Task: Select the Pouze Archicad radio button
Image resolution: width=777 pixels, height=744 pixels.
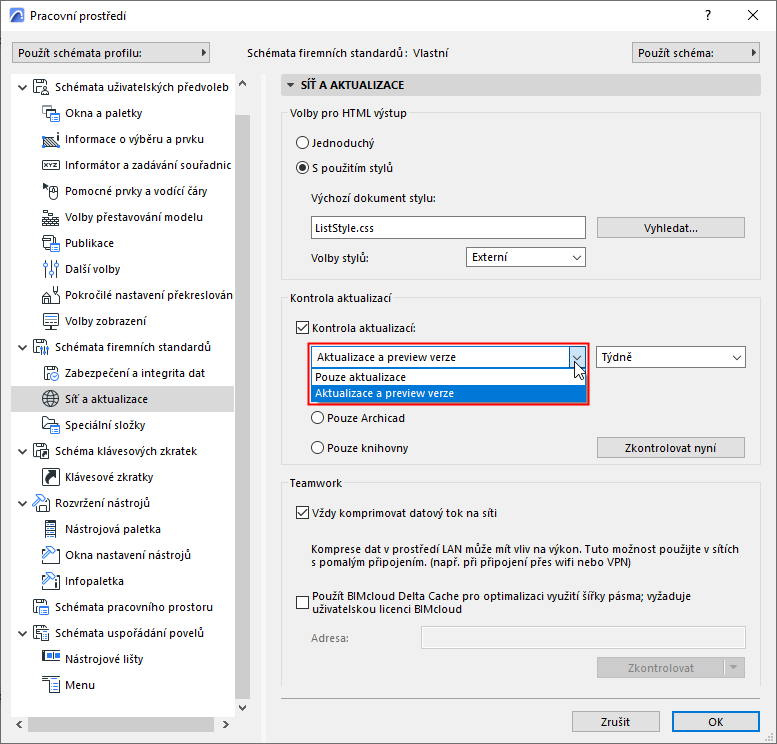Action: click(x=317, y=418)
